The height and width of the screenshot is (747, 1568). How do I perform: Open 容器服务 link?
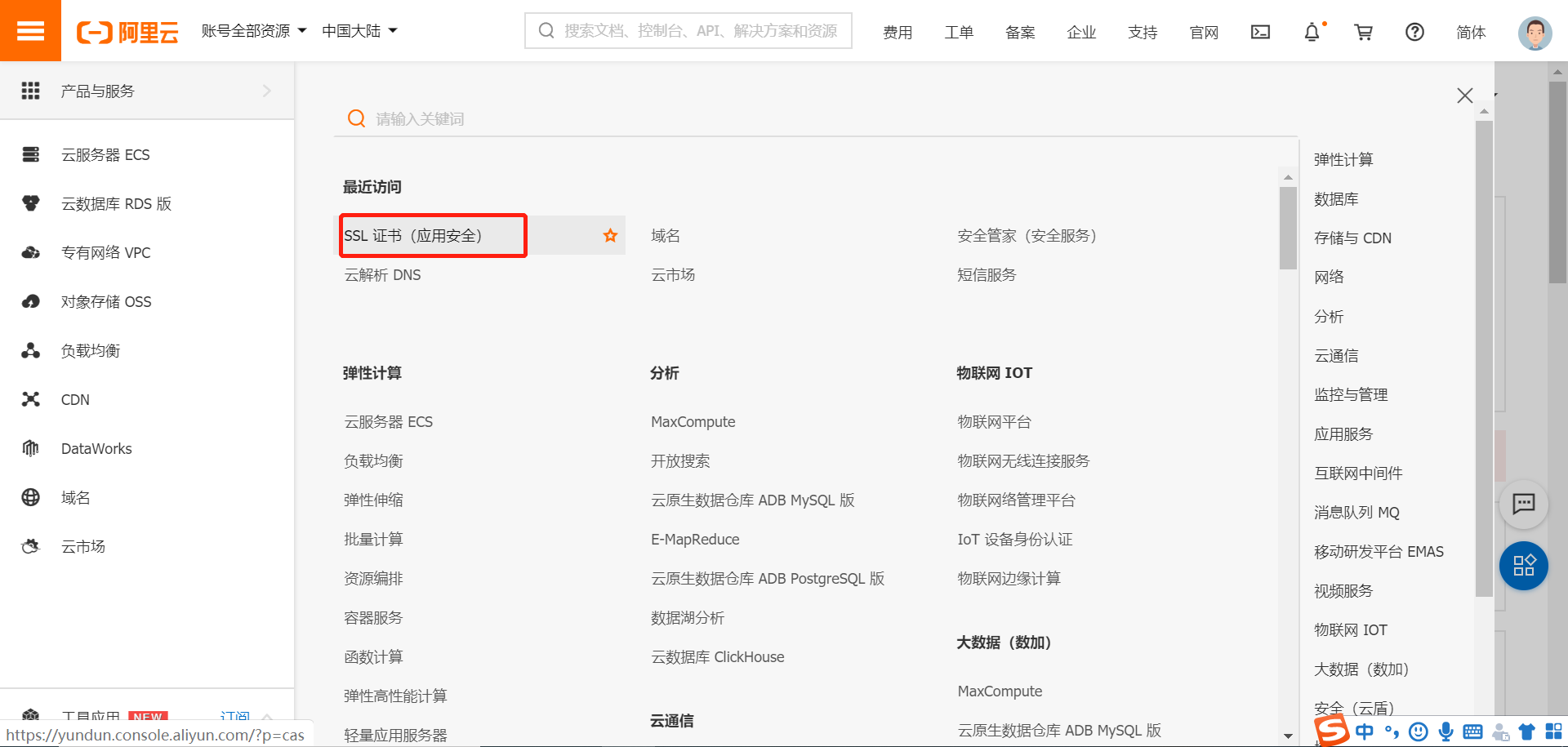point(373,618)
